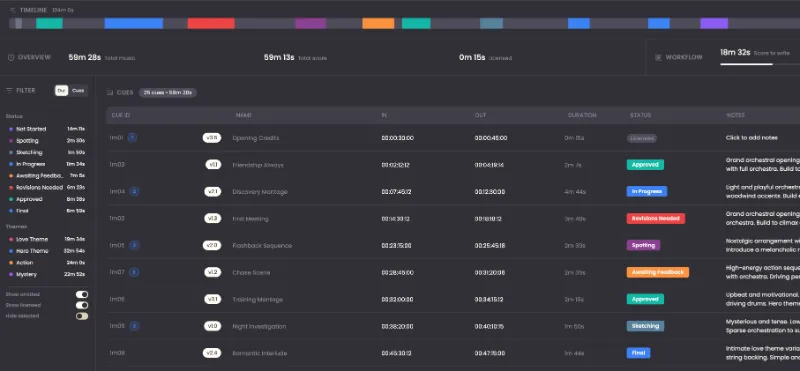
Task: Click the Cues list icon
Action: 110,93
